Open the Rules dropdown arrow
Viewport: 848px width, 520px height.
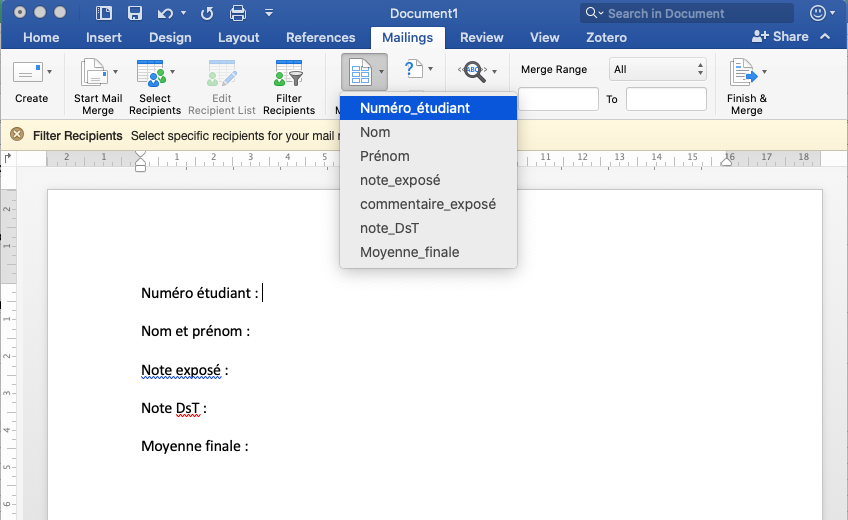[x=430, y=69]
